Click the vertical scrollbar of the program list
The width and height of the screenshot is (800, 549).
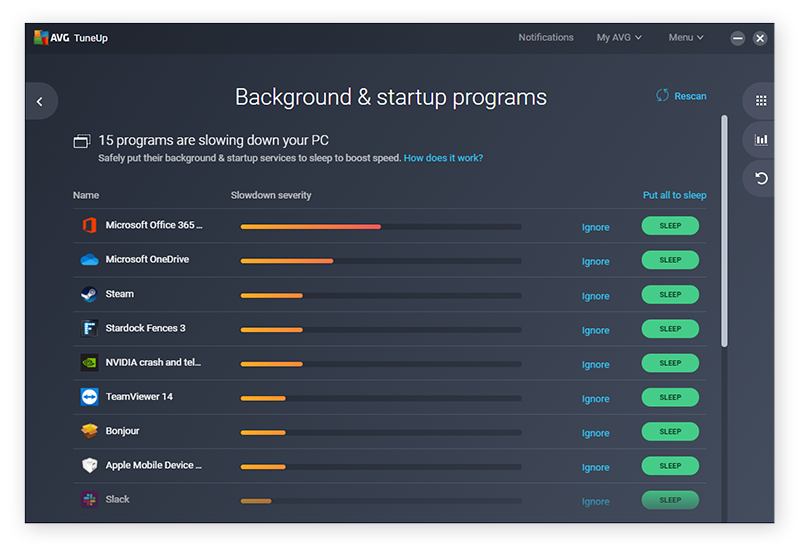725,232
